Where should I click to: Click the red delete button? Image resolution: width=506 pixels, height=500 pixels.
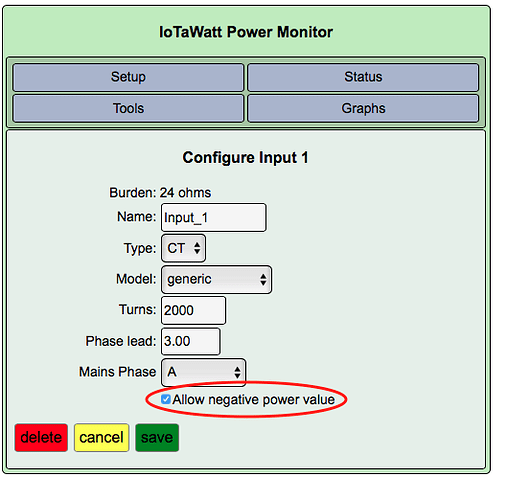point(41,438)
